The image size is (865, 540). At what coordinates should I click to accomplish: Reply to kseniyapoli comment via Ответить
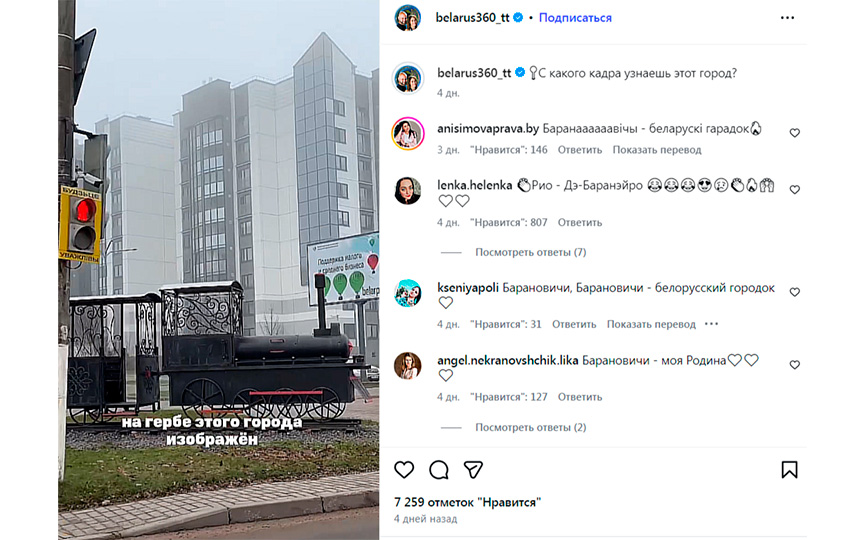click(x=574, y=324)
